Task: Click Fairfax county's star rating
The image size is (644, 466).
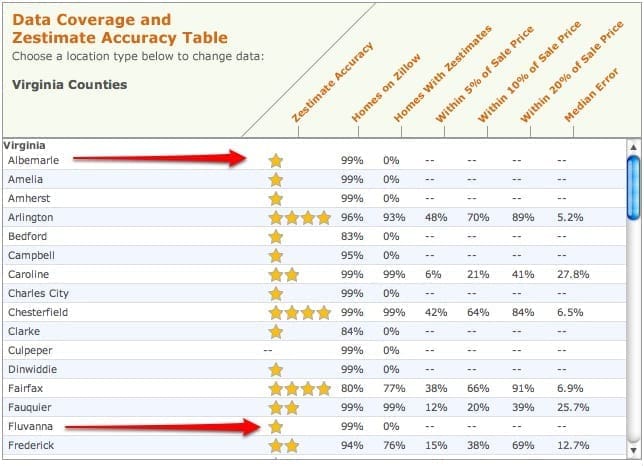Action: pos(300,388)
